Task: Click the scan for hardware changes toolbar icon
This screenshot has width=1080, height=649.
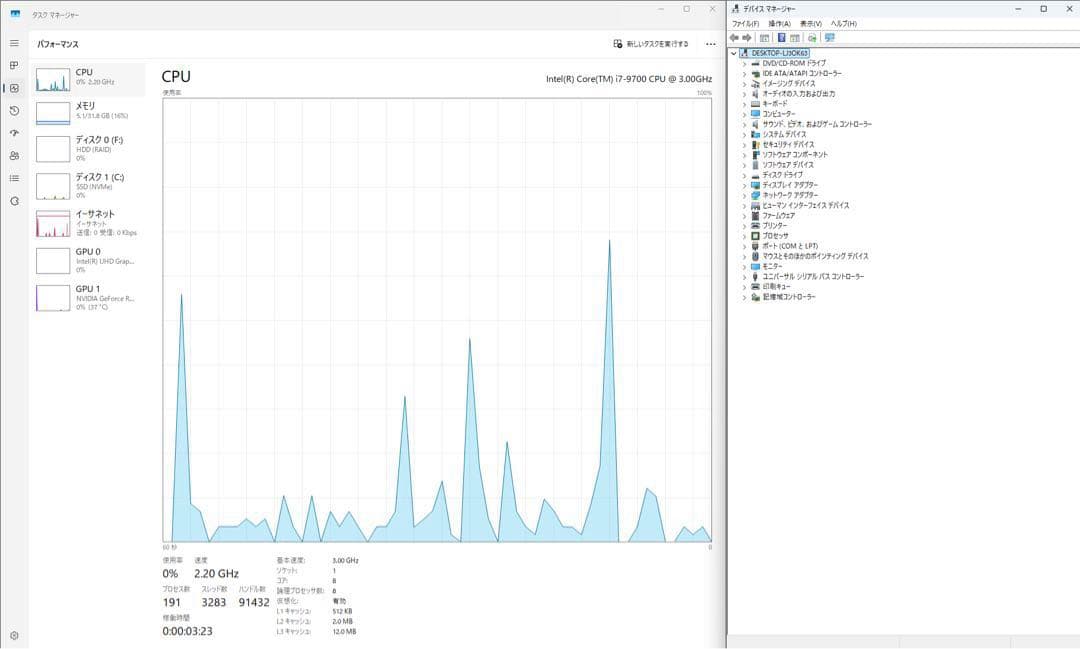Action: (830, 38)
